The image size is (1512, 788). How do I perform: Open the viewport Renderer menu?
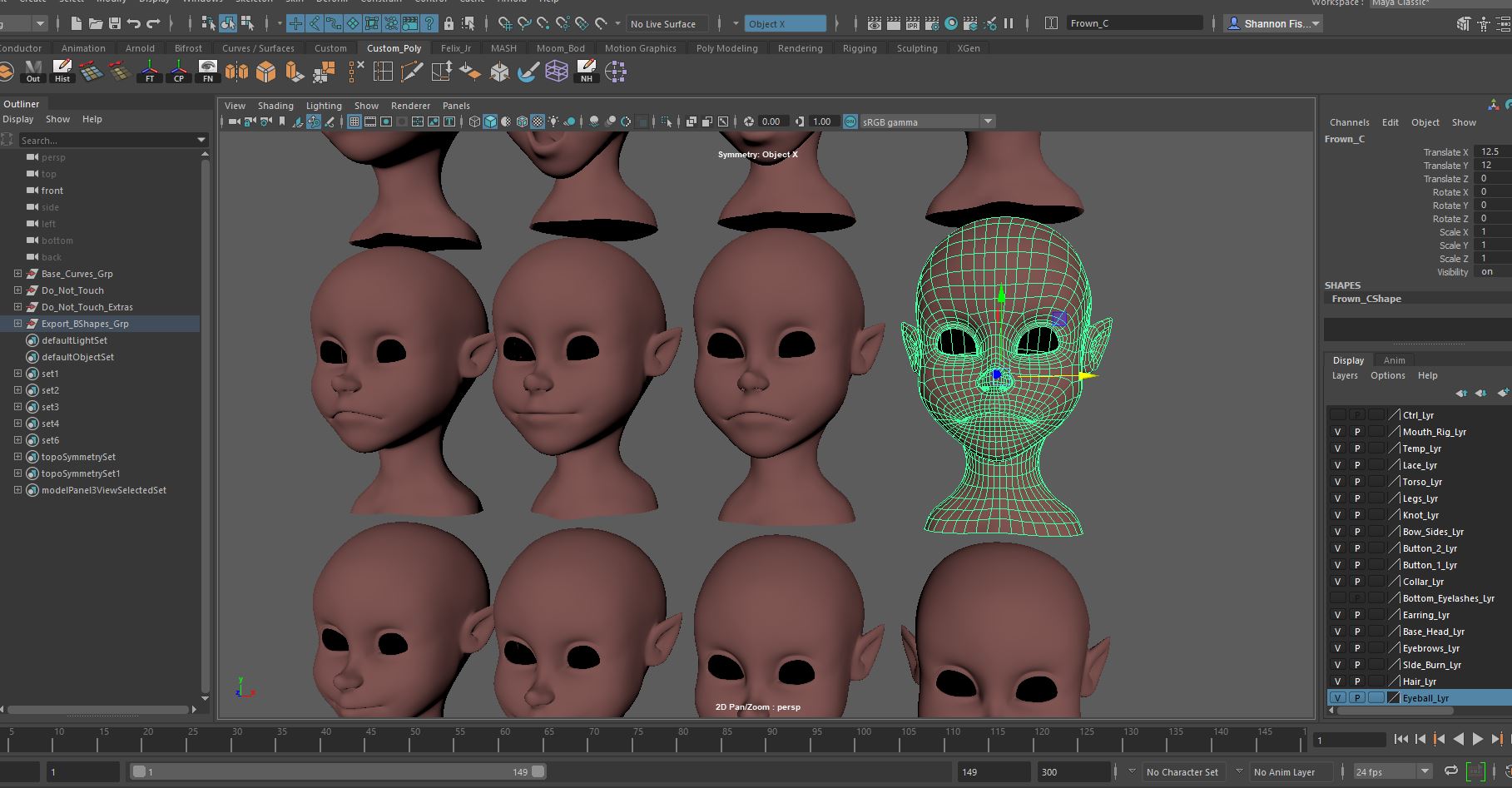tap(410, 106)
